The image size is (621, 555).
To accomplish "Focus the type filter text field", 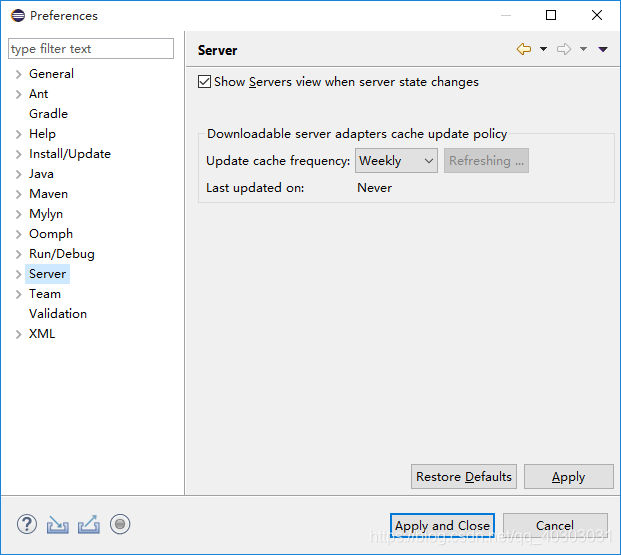I will [x=91, y=49].
